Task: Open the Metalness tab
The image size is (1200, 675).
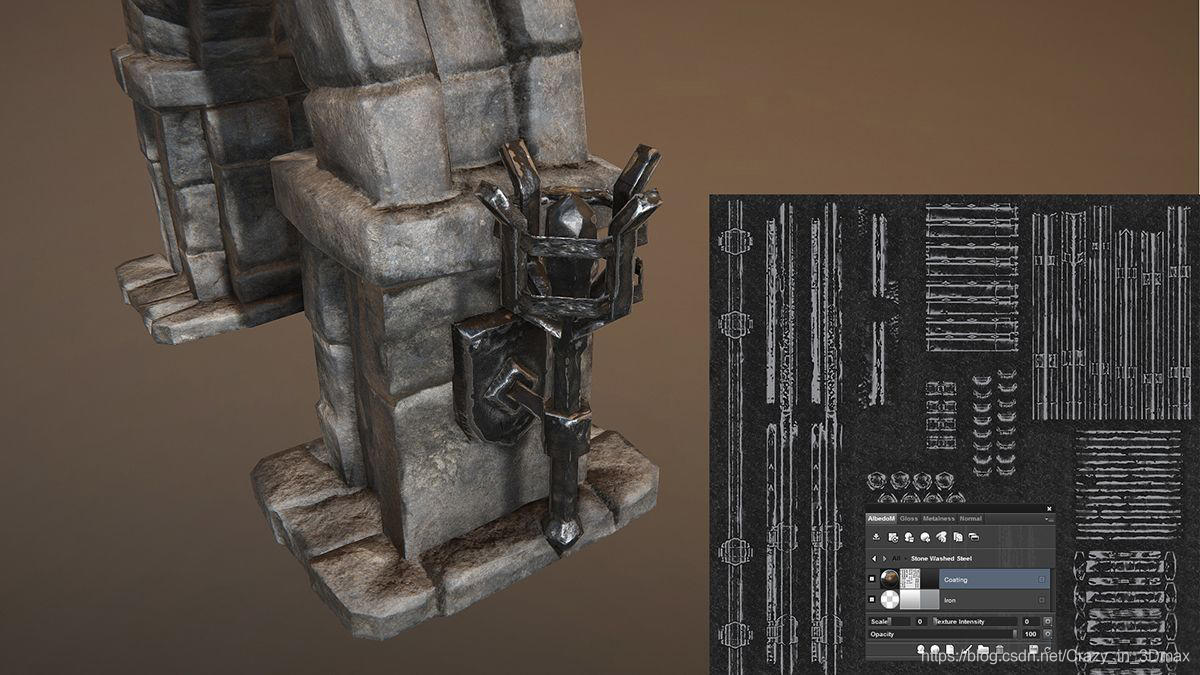Action: (x=939, y=518)
